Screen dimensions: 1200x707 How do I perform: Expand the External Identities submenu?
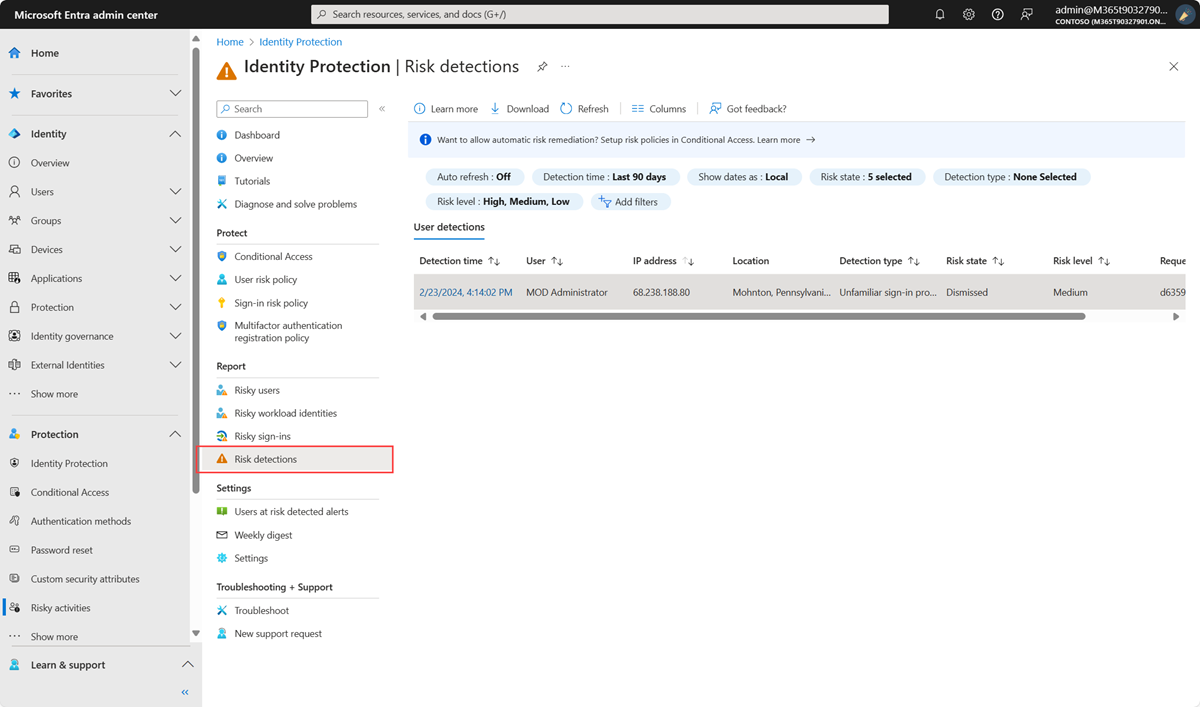[175, 365]
